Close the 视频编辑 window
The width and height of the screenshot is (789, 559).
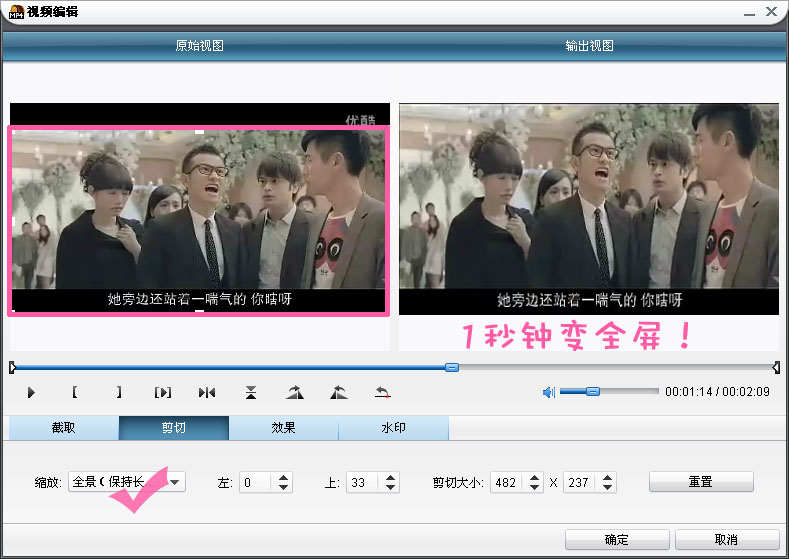(771, 11)
